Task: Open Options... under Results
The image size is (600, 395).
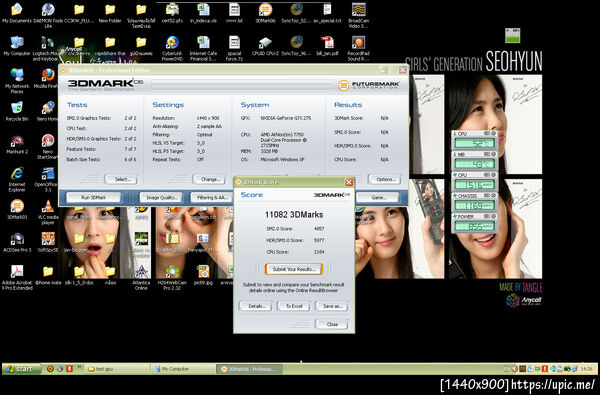Action: tap(385, 179)
